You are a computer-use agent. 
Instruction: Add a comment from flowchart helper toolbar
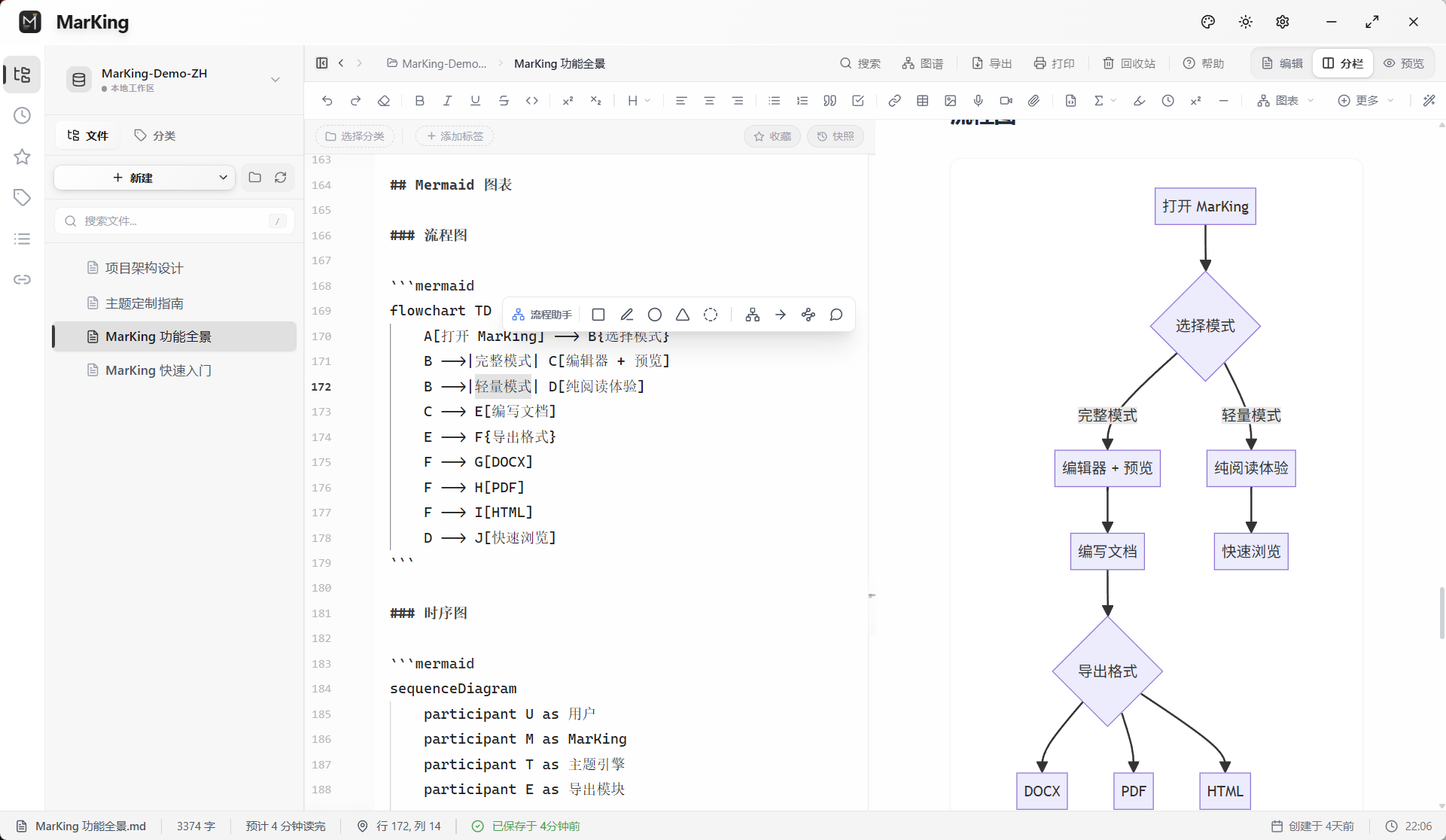click(836, 315)
